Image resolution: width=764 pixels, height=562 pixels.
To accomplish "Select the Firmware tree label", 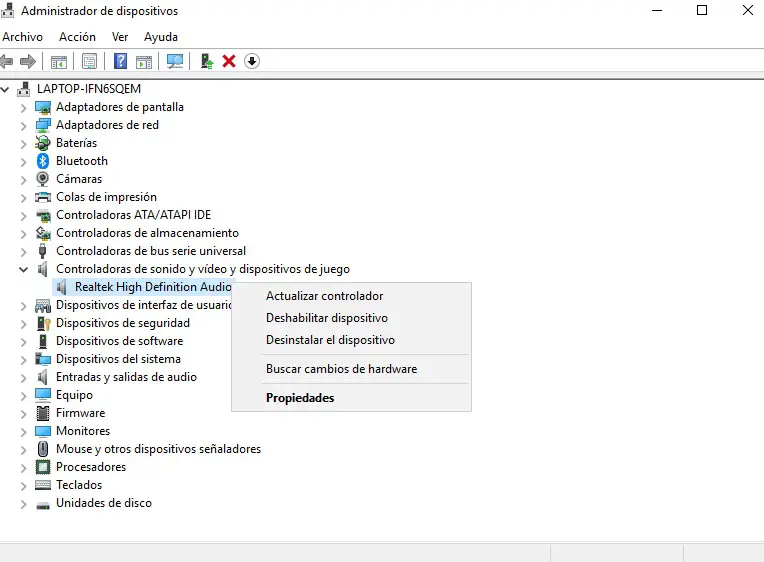I will tap(80, 413).
